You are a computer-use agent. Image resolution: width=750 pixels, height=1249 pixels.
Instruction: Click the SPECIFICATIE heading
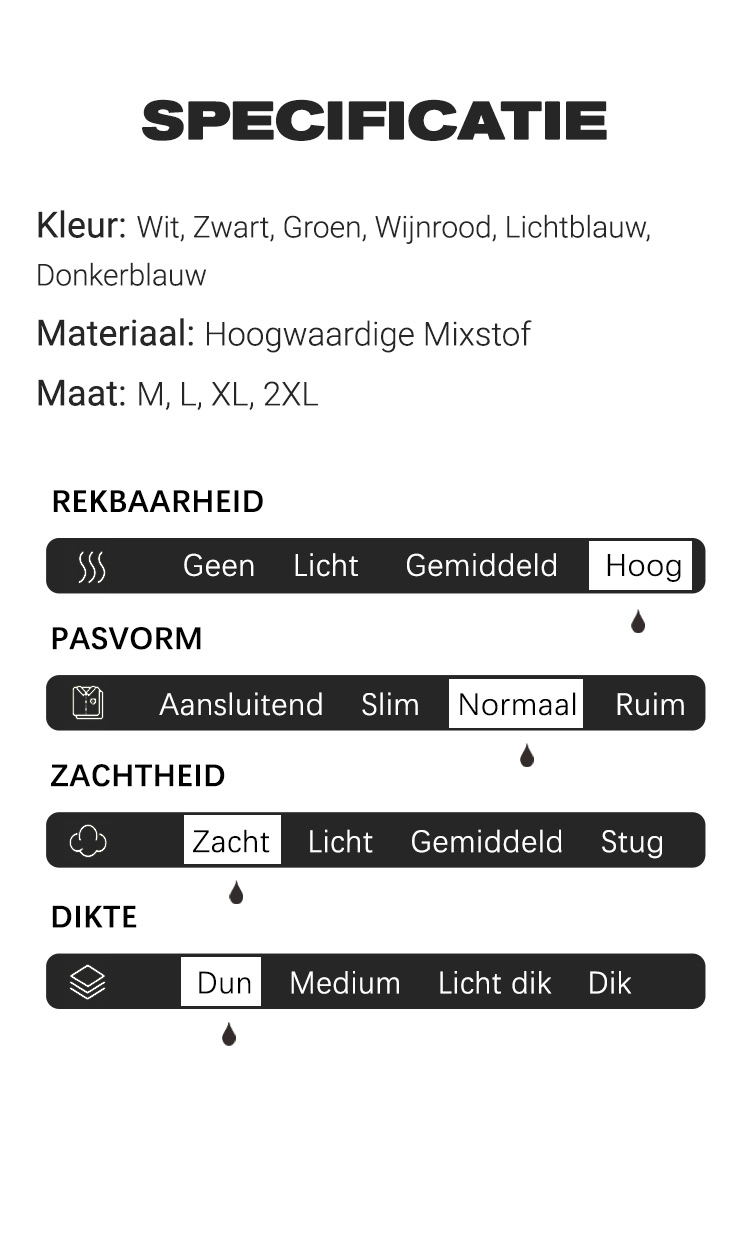tap(375, 121)
